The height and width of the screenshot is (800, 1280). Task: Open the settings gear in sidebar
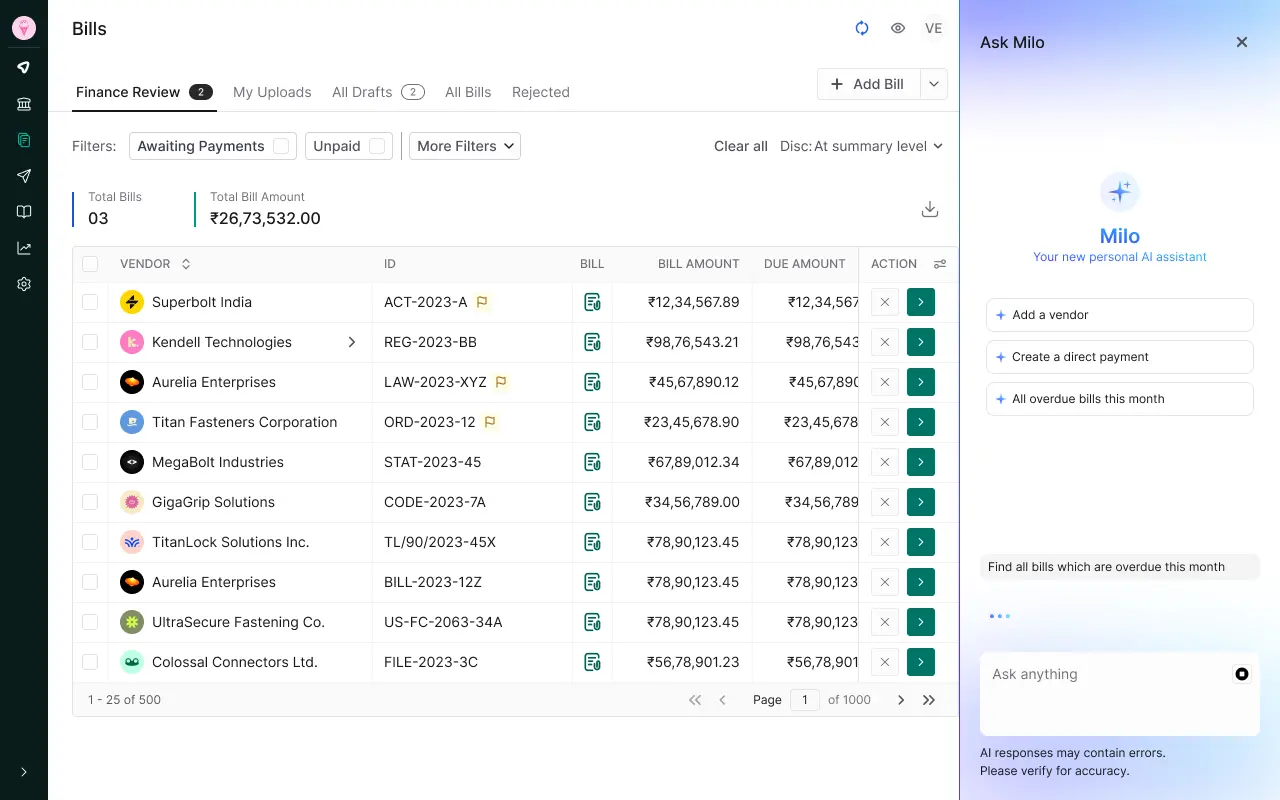(24, 284)
